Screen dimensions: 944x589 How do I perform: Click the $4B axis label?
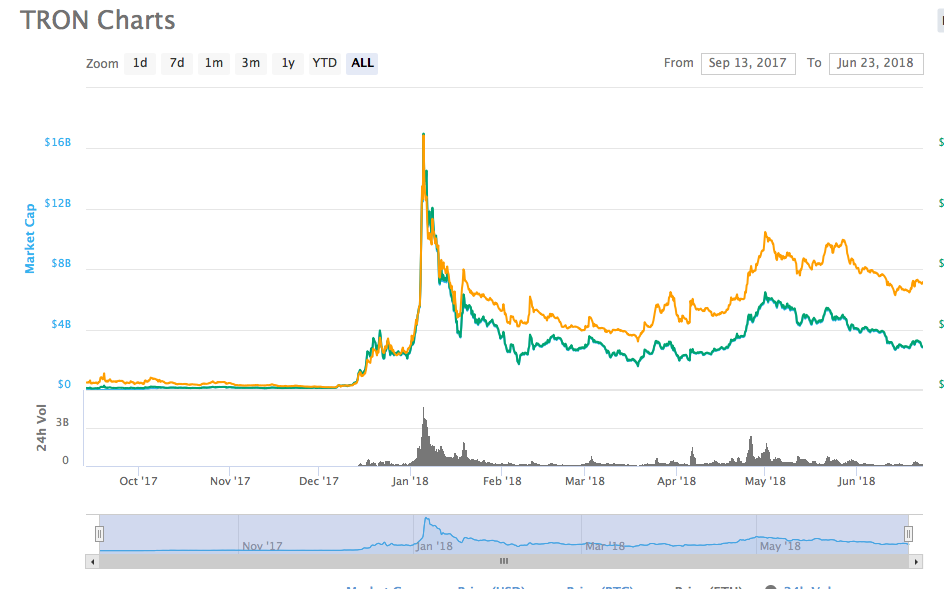[61, 324]
